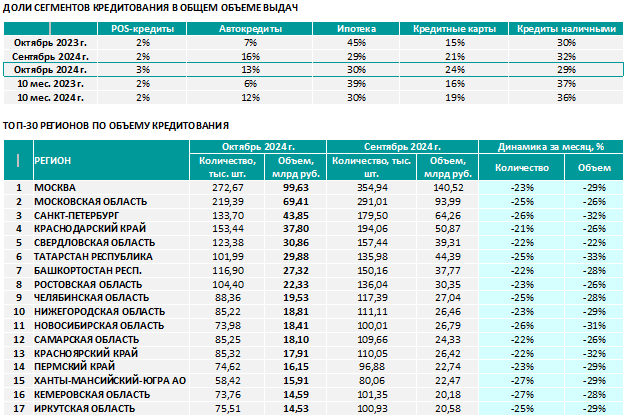Click the Сентябрь 2024 г. row label in shares table
The image size is (626, 417).
point(50,57)
